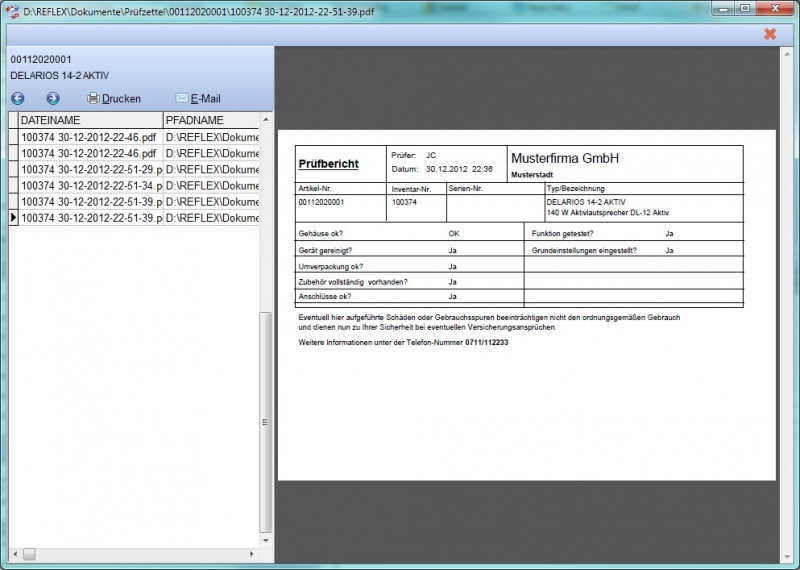Click row selector of the 22-51-29 file row
The height and width of the screenshot is (570, 800).
[x=14, y=169]
